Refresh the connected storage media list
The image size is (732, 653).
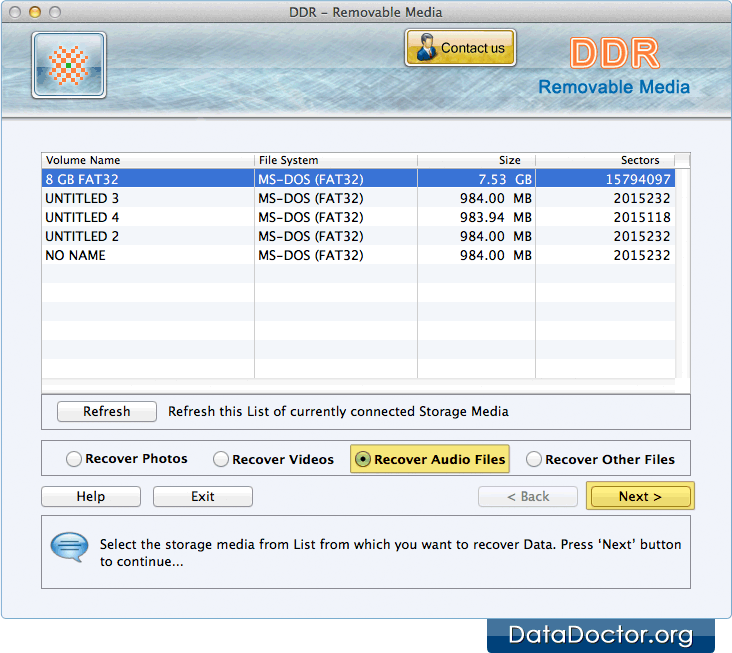click(106, 411)
